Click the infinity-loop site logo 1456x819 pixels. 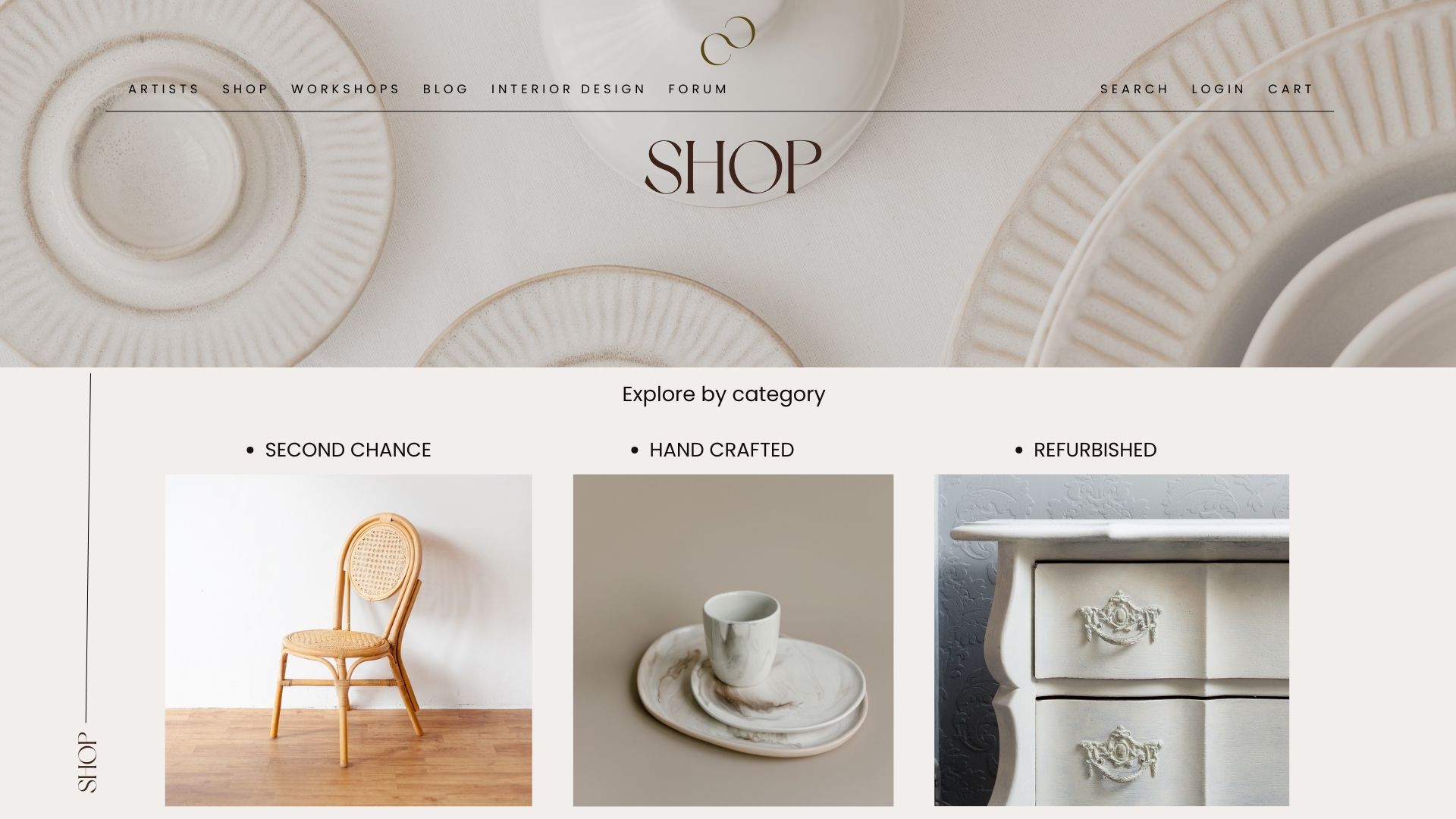click(x=728, y=40)
